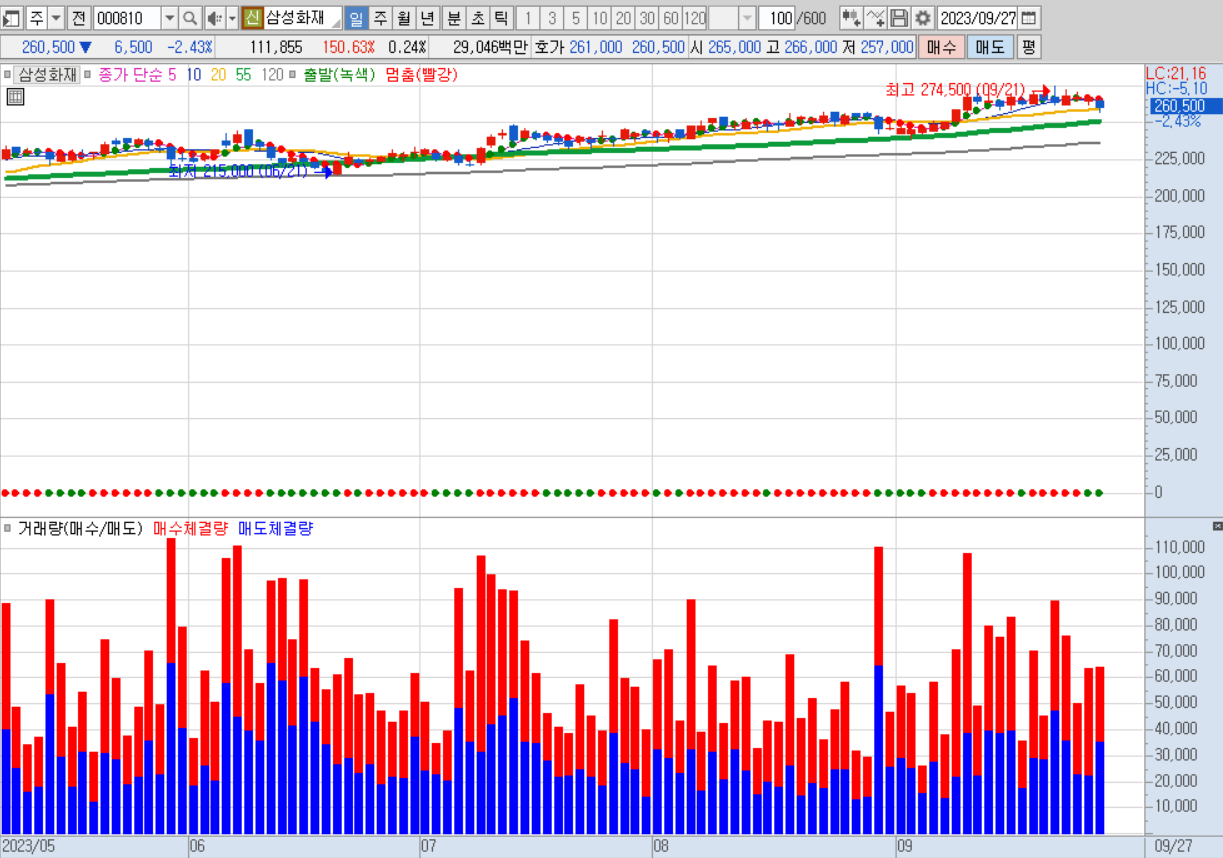The image size is (1223, 858).
Task: Click the 멈춤(빨강) indicator legend
Action: coord(421,74)
